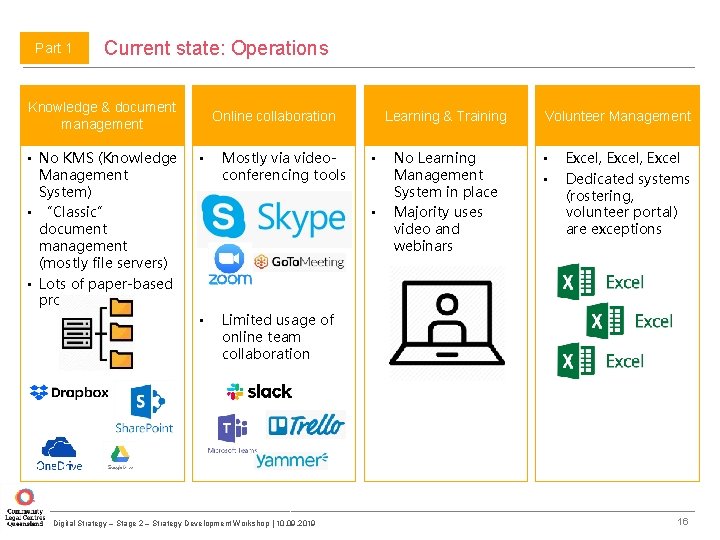This screenshot has width=720, height=540.
Task: Click the GoToMeeting logo
Action: coord(299,262)
